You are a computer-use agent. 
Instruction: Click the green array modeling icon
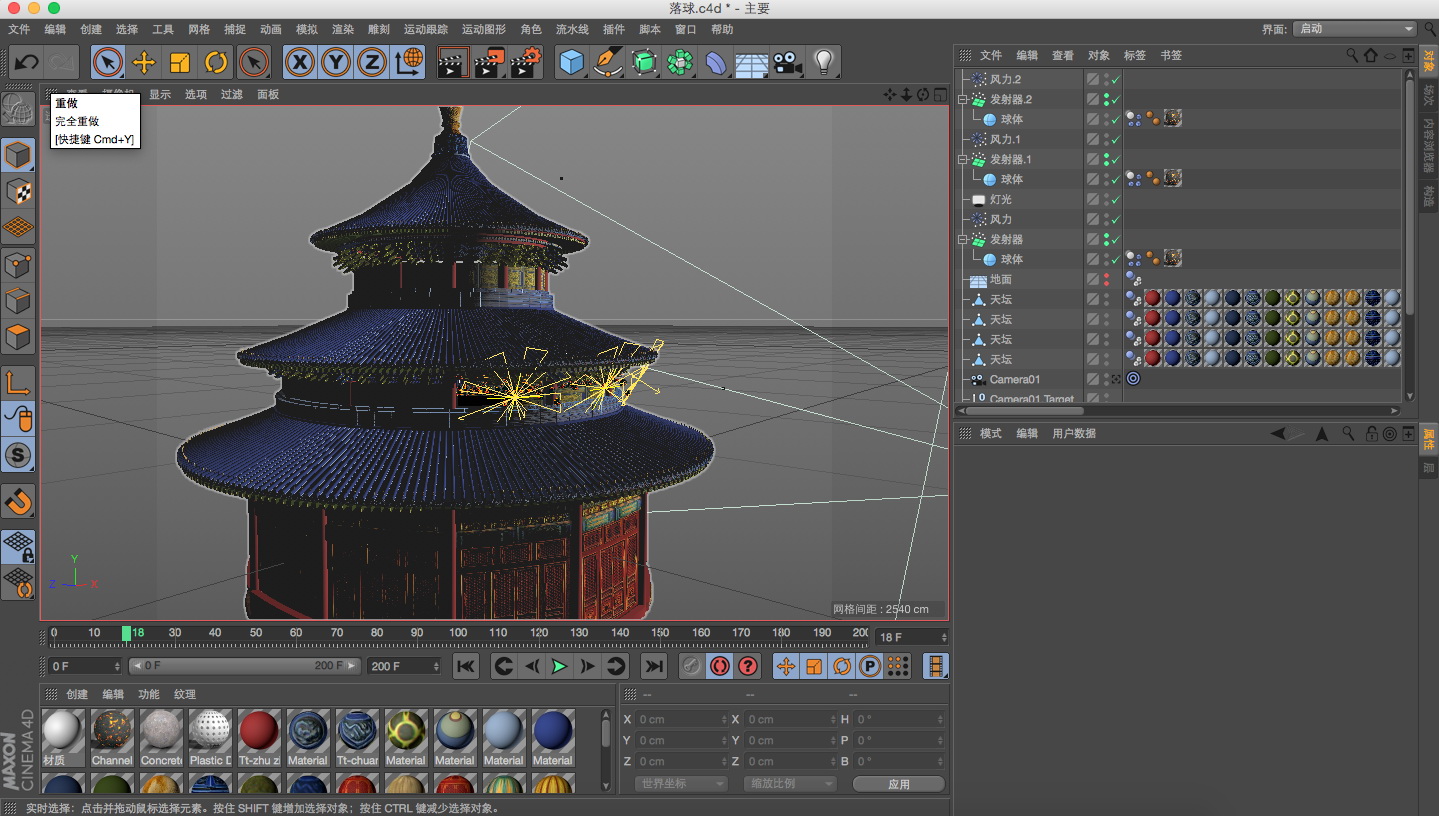(x=680, y=63)
